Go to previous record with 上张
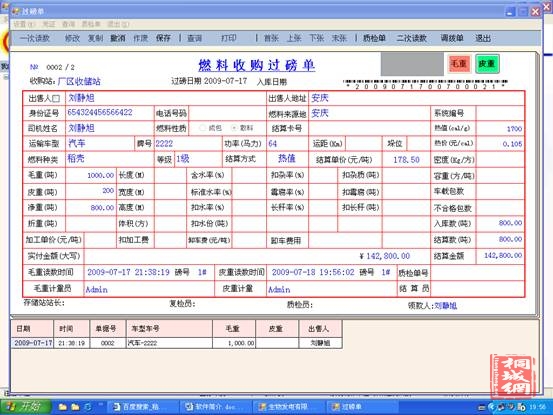Viewport: 553px width, 415px height. pos(294,38)
